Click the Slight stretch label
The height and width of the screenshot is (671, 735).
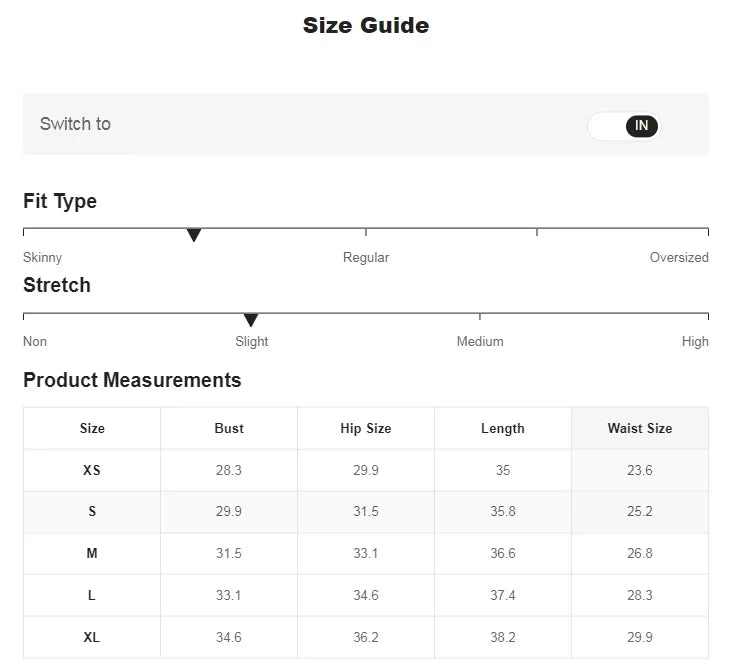[x=251, y=341]
